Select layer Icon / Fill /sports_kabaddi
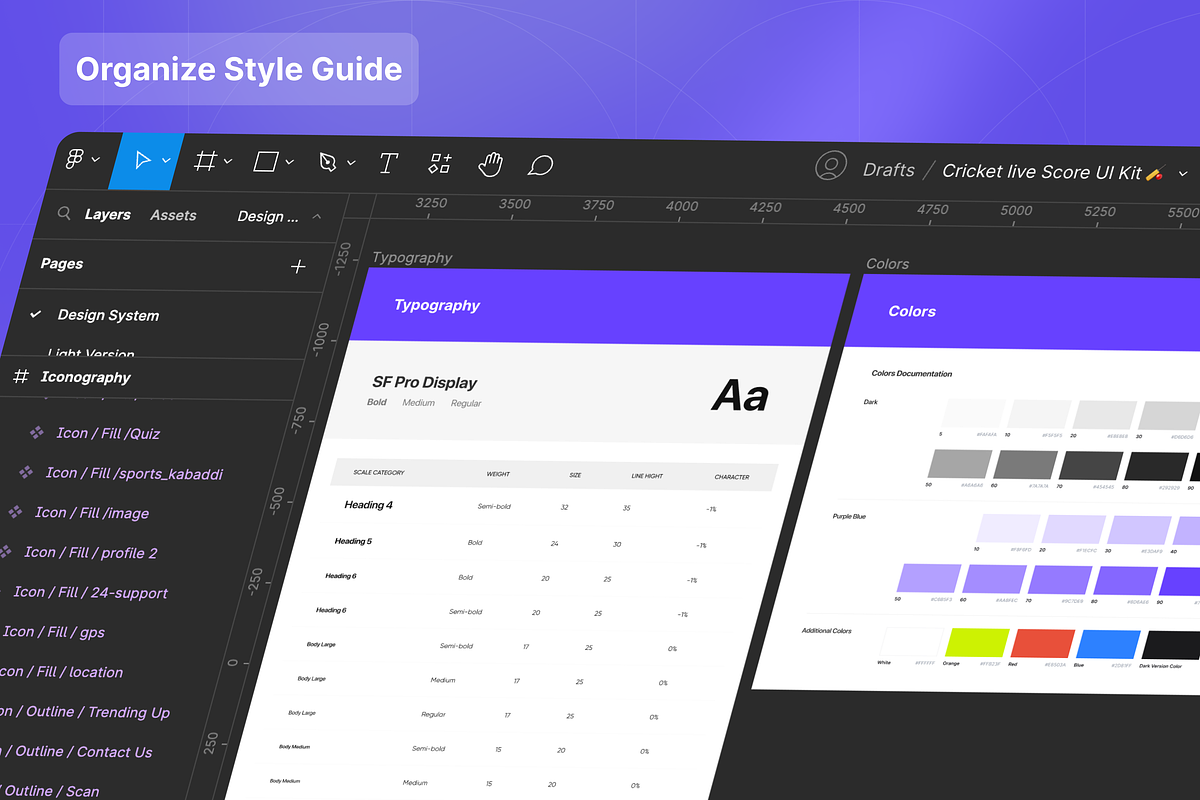This screenshot has height=800, width=1200. point(134,473)
